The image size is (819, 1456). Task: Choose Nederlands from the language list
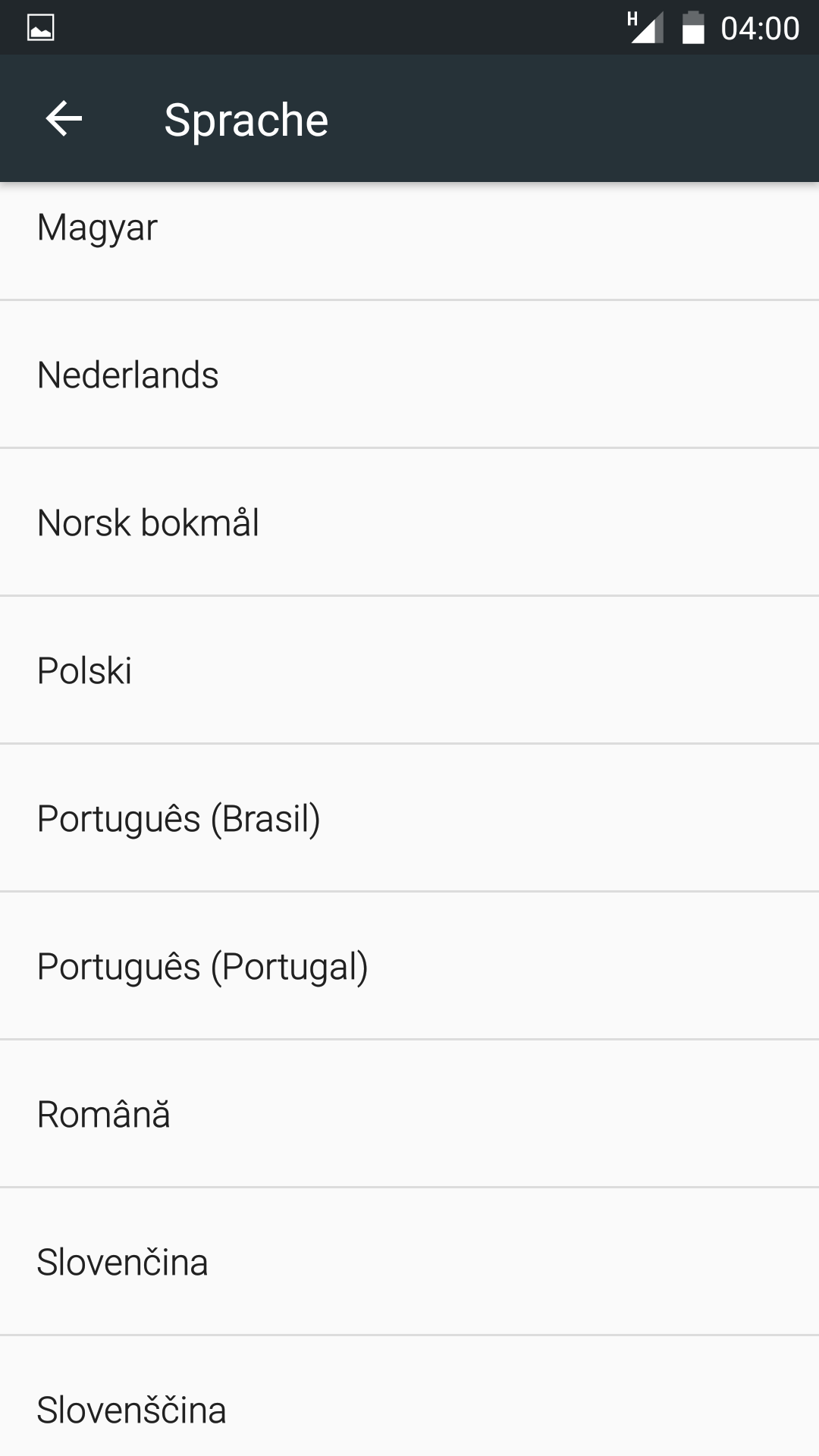coord(127,375)
